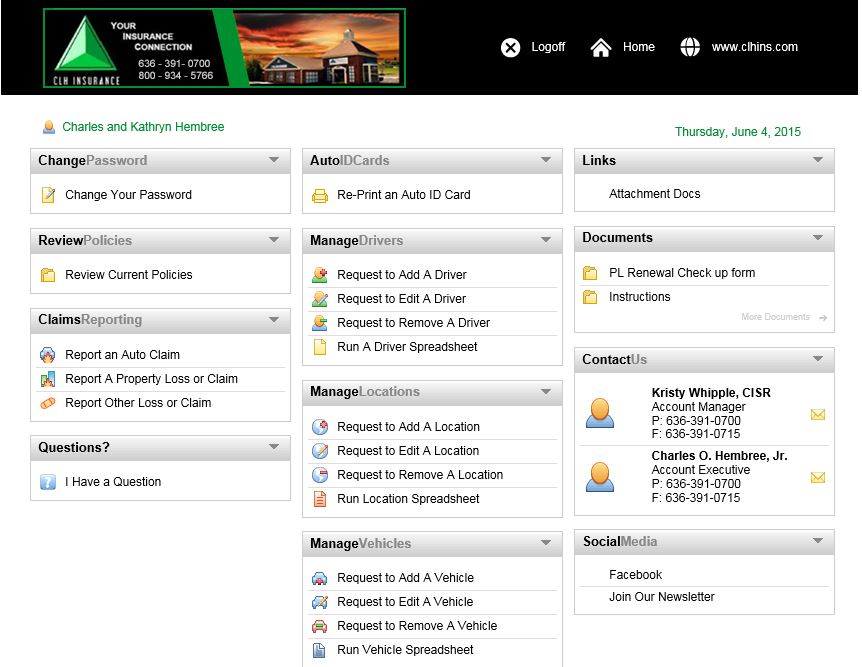Click the Run A Driver Spreadsheet icon
Viewport: 862px width, 667px height.
click(320, 347)
